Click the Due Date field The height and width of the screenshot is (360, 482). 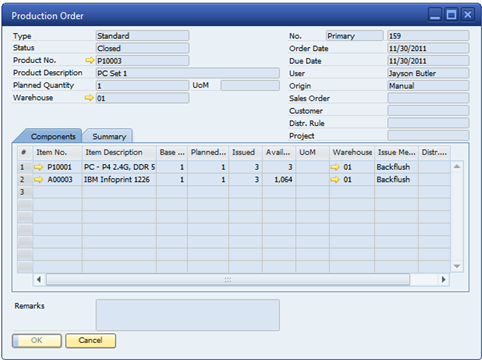click(x=428, y=61)
